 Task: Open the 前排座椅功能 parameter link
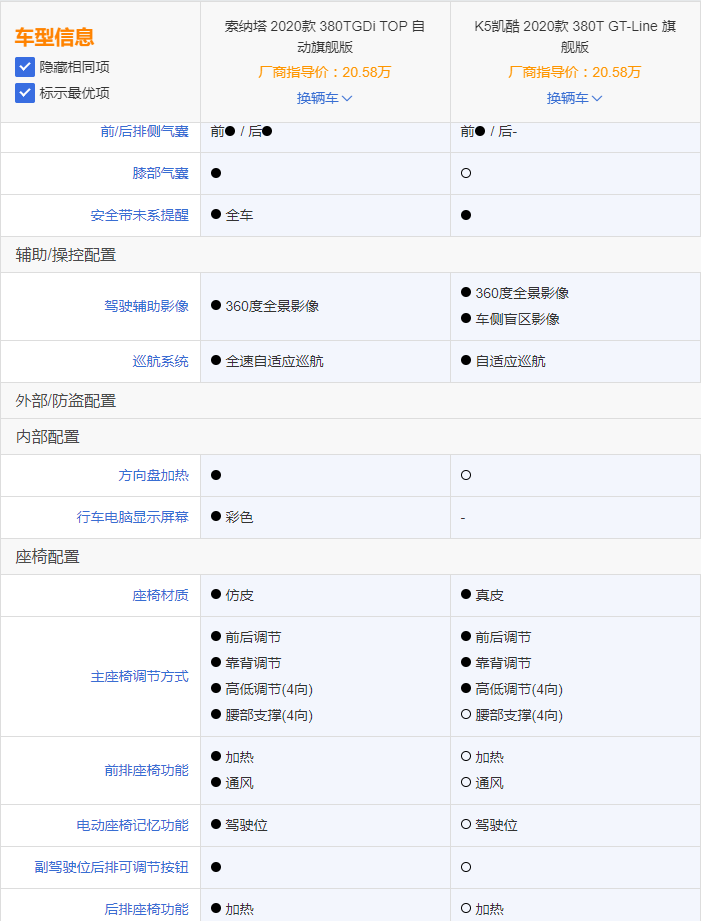click(x=146, y=770)
